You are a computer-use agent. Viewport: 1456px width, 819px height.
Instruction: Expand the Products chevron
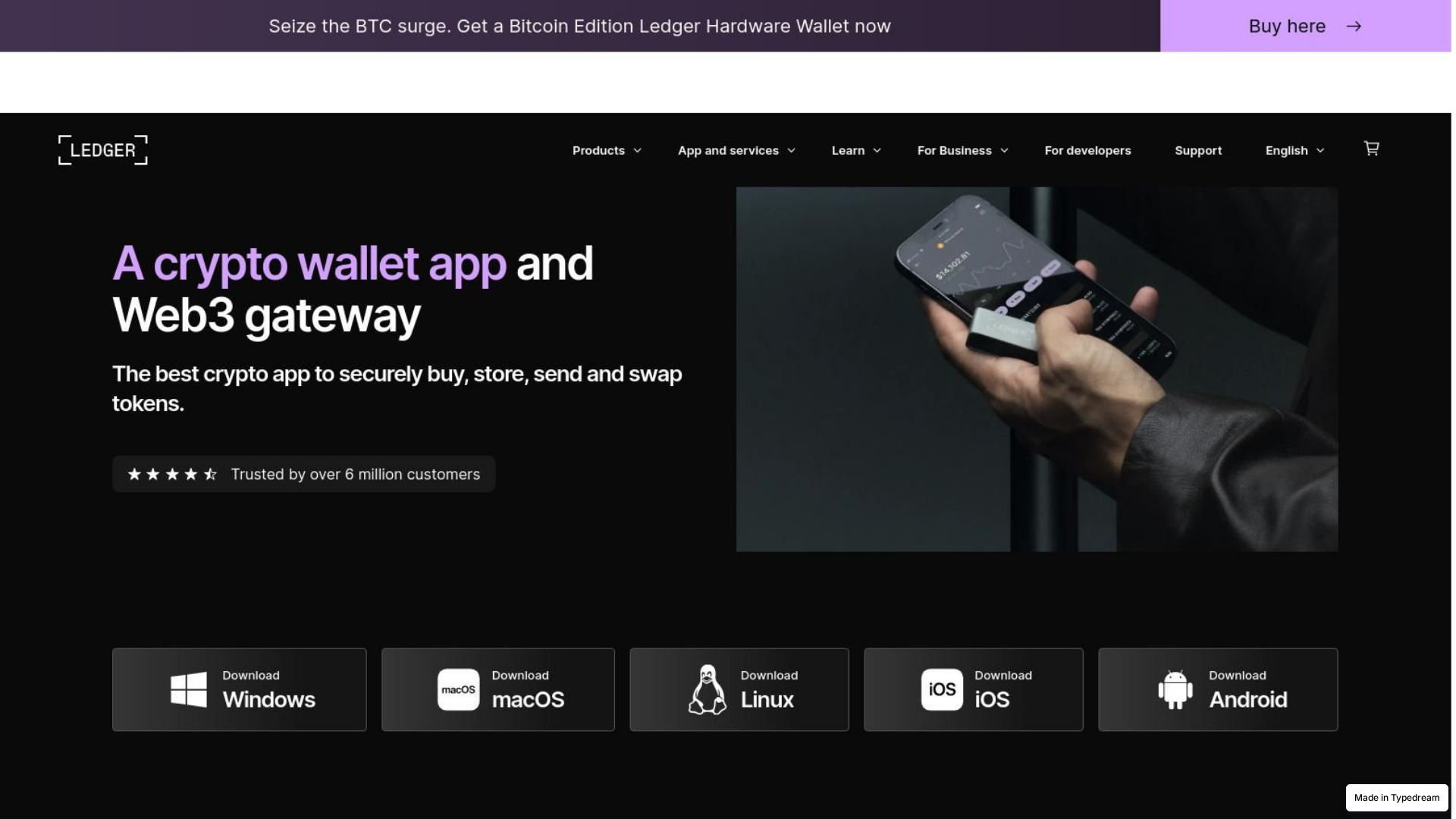(638, 151)
